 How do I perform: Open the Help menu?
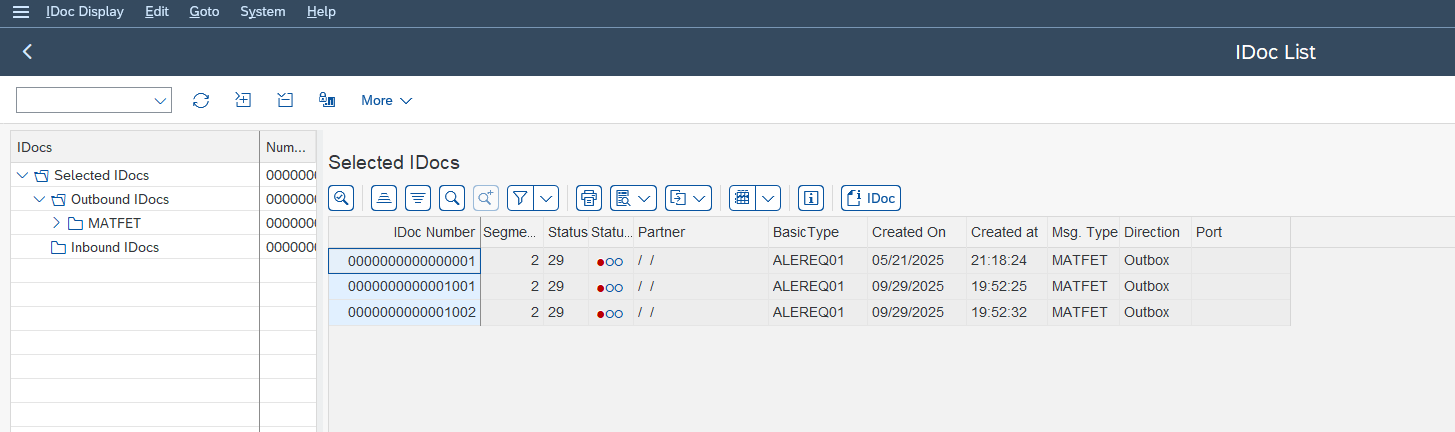coord(321,12)
